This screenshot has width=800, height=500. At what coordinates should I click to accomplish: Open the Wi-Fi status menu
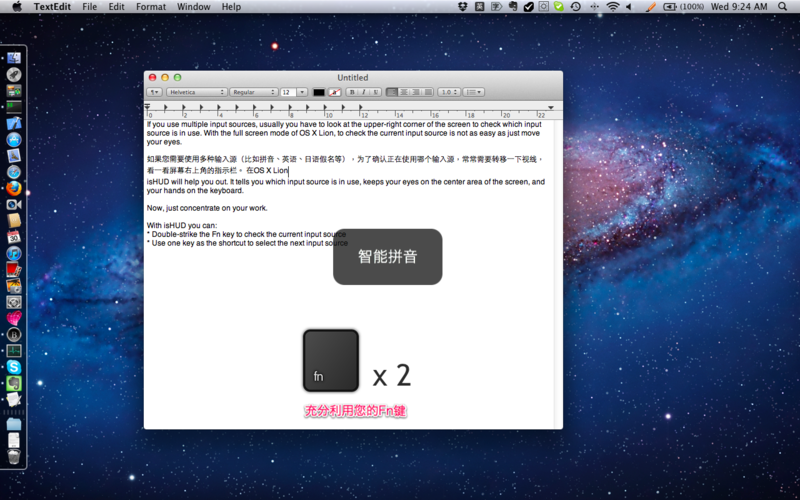point(612,7)
